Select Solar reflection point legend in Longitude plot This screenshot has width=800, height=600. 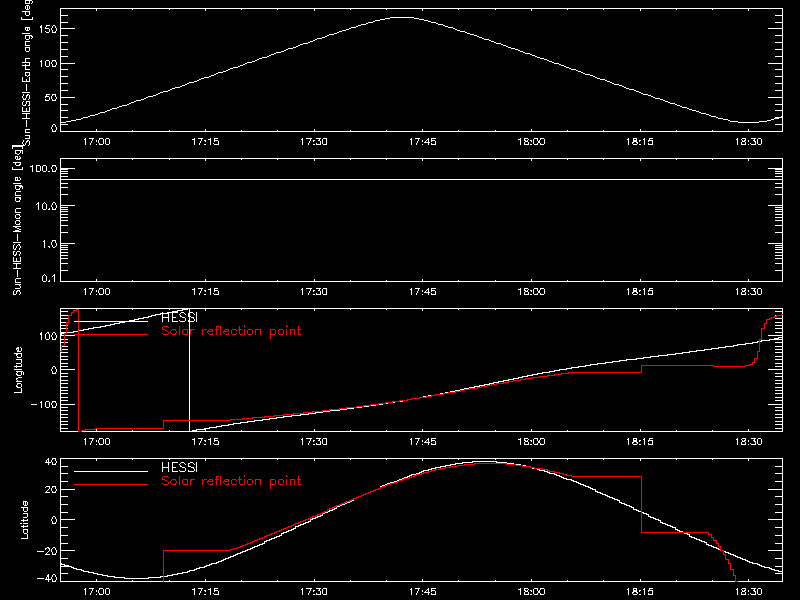click(x=231, y=331)
